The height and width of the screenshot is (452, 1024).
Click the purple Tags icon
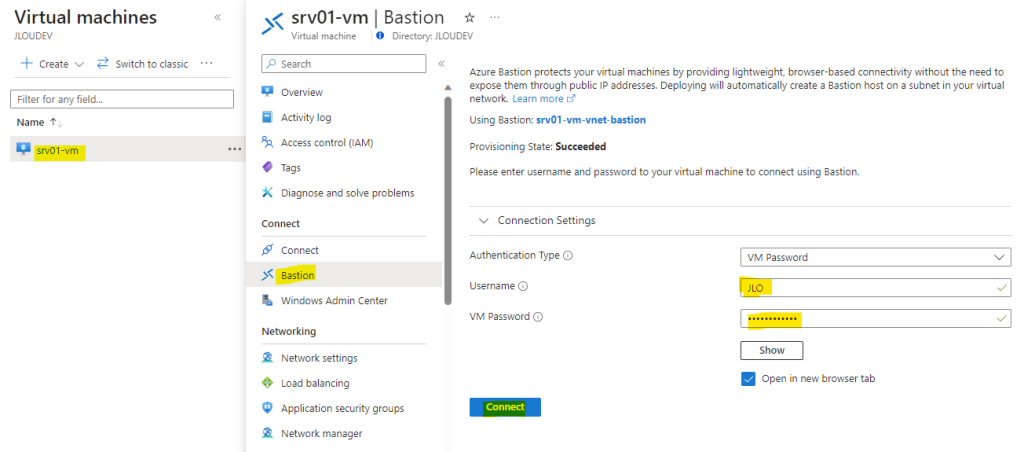tap(267, 167)
